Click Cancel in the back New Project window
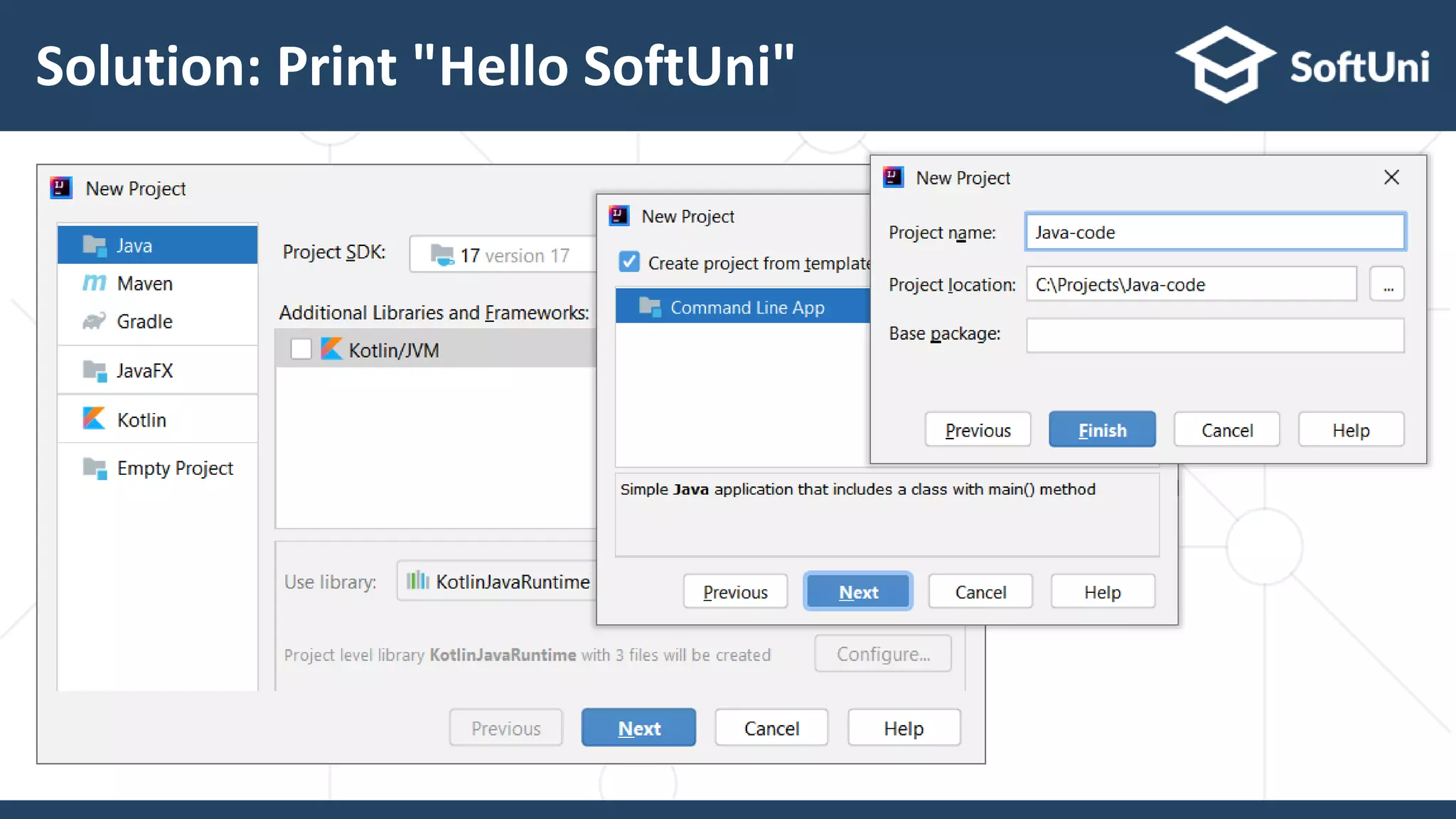The image size is (1456, 819). (x=771, y=727)
